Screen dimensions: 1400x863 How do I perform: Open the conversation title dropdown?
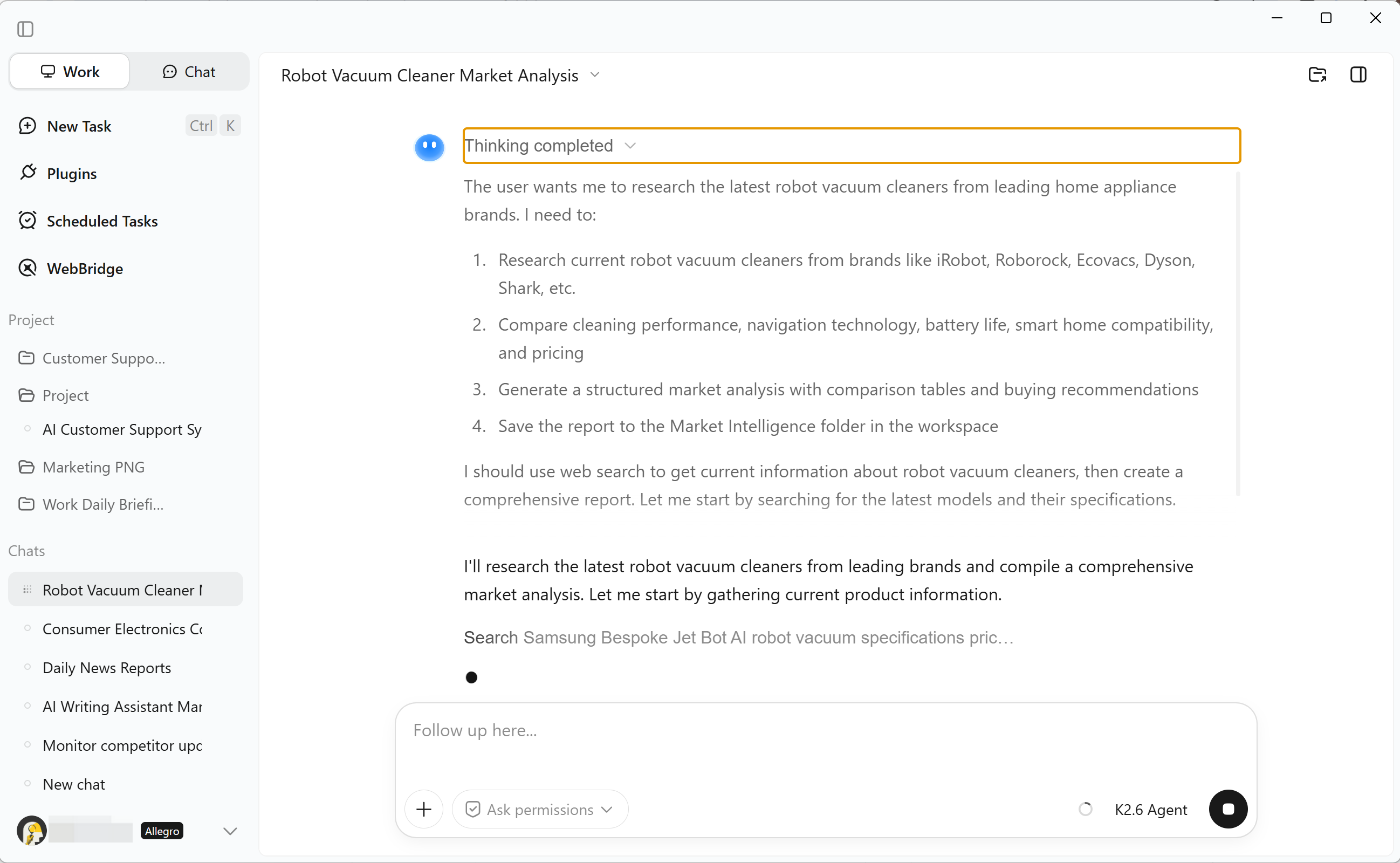[x=594, y=75]
